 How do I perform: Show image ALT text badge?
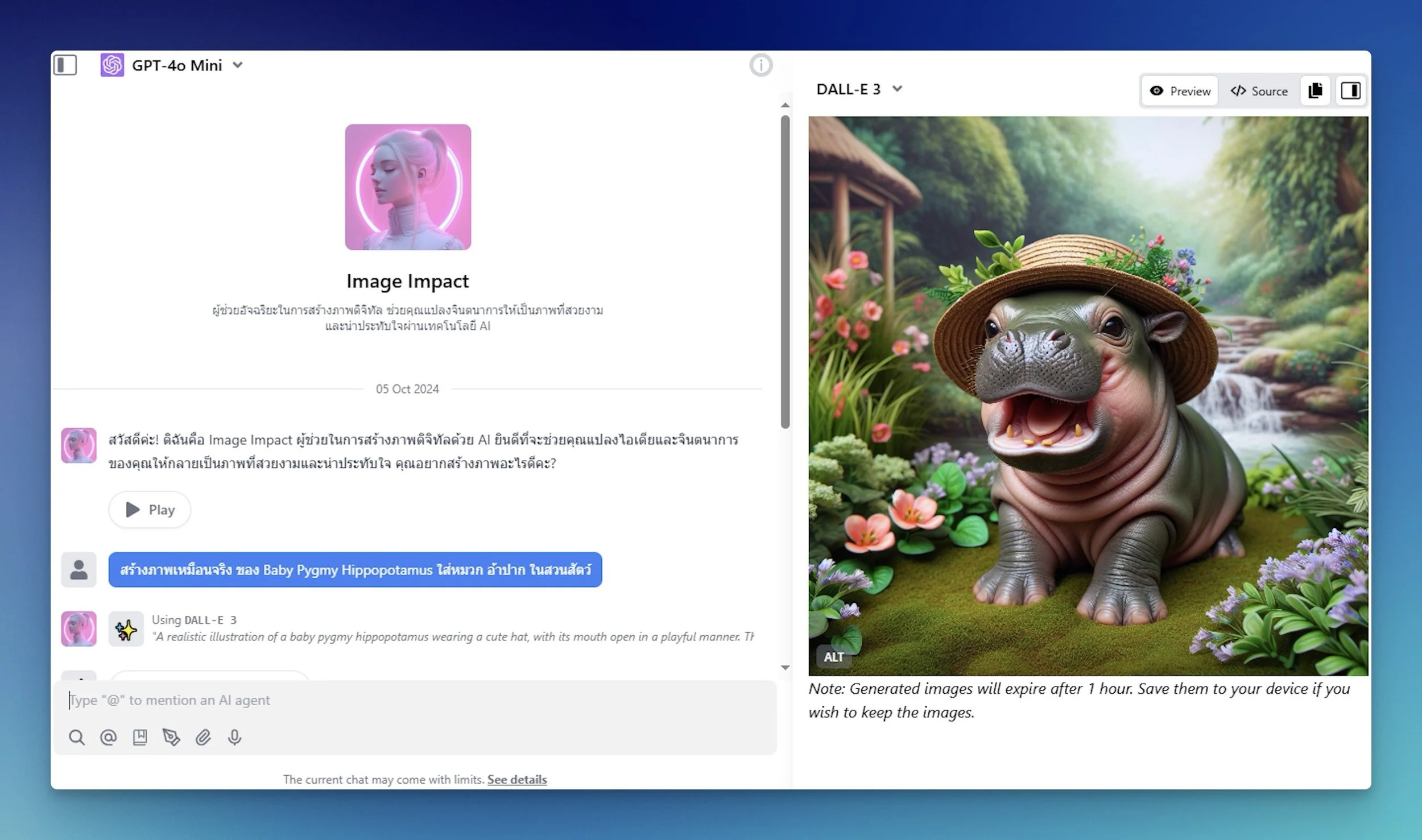tap(833, 657)
